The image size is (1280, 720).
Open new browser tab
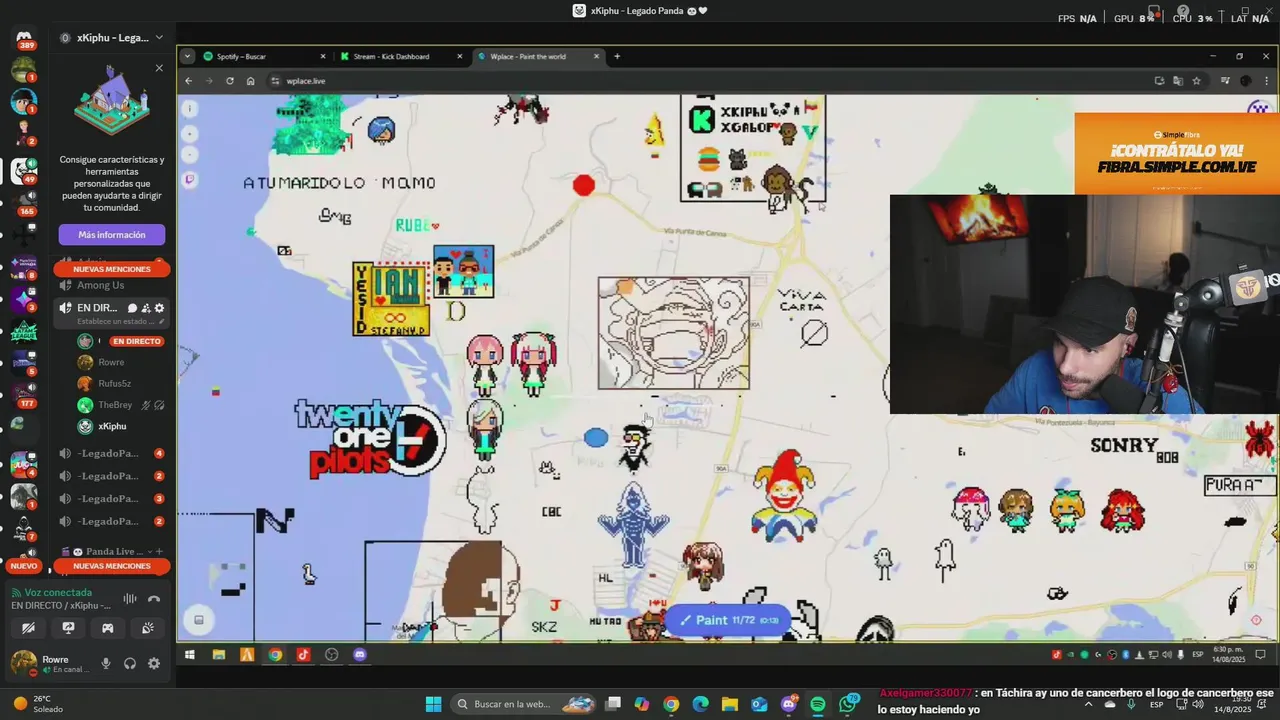[617, 56]
